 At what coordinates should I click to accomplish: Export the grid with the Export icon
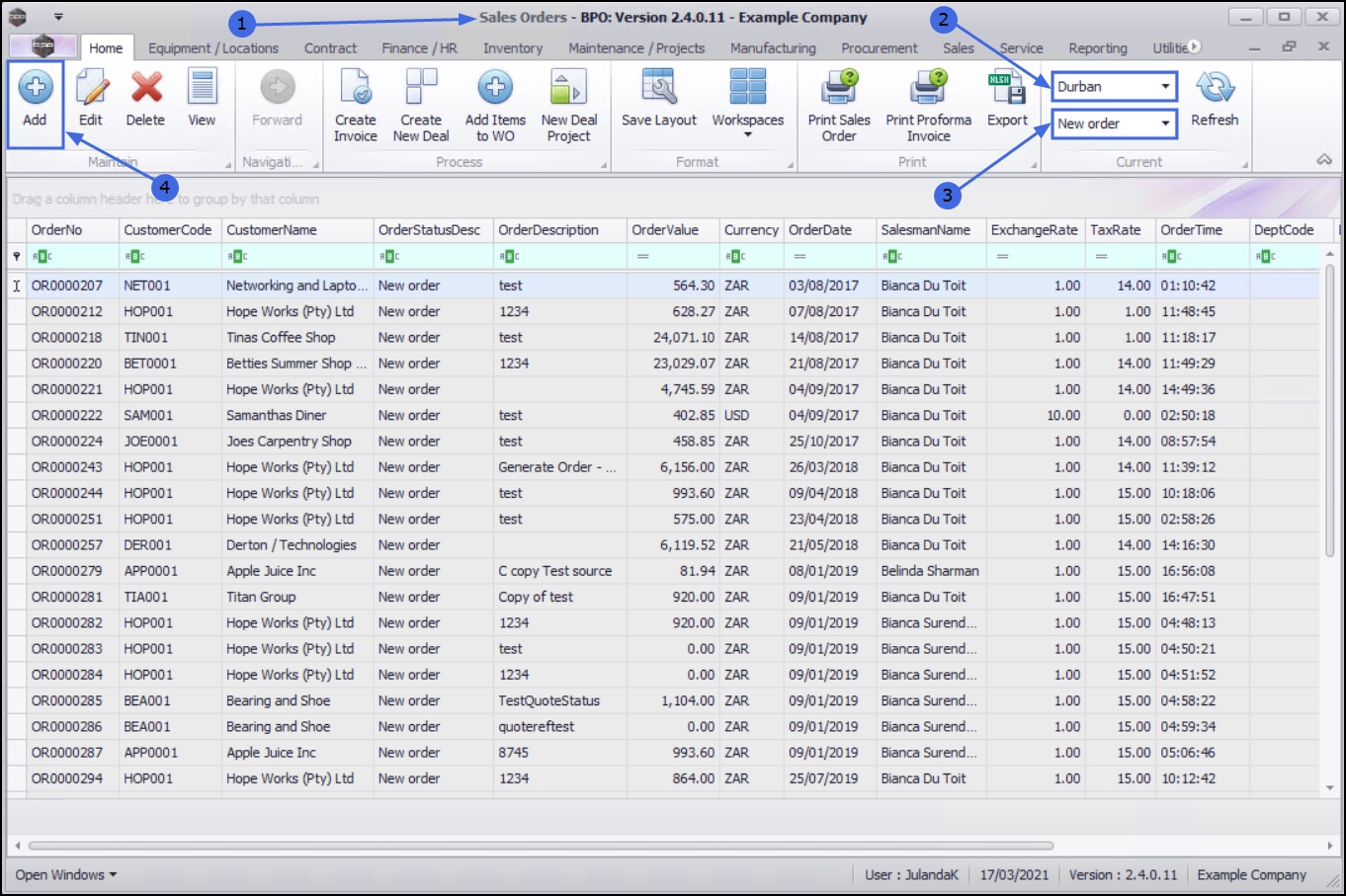coord(1007,88)
